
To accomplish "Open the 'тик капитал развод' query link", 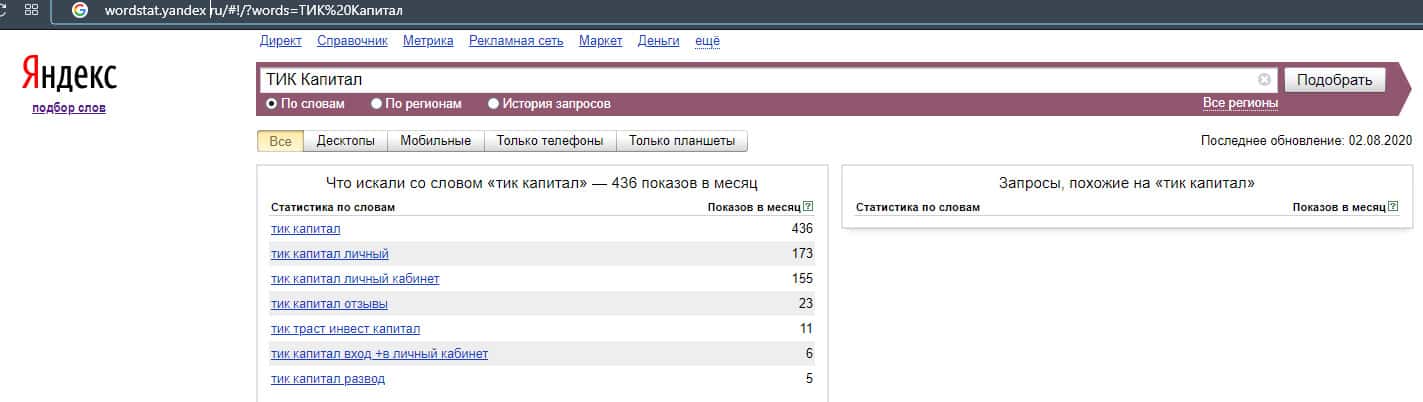I will point(328,379).
